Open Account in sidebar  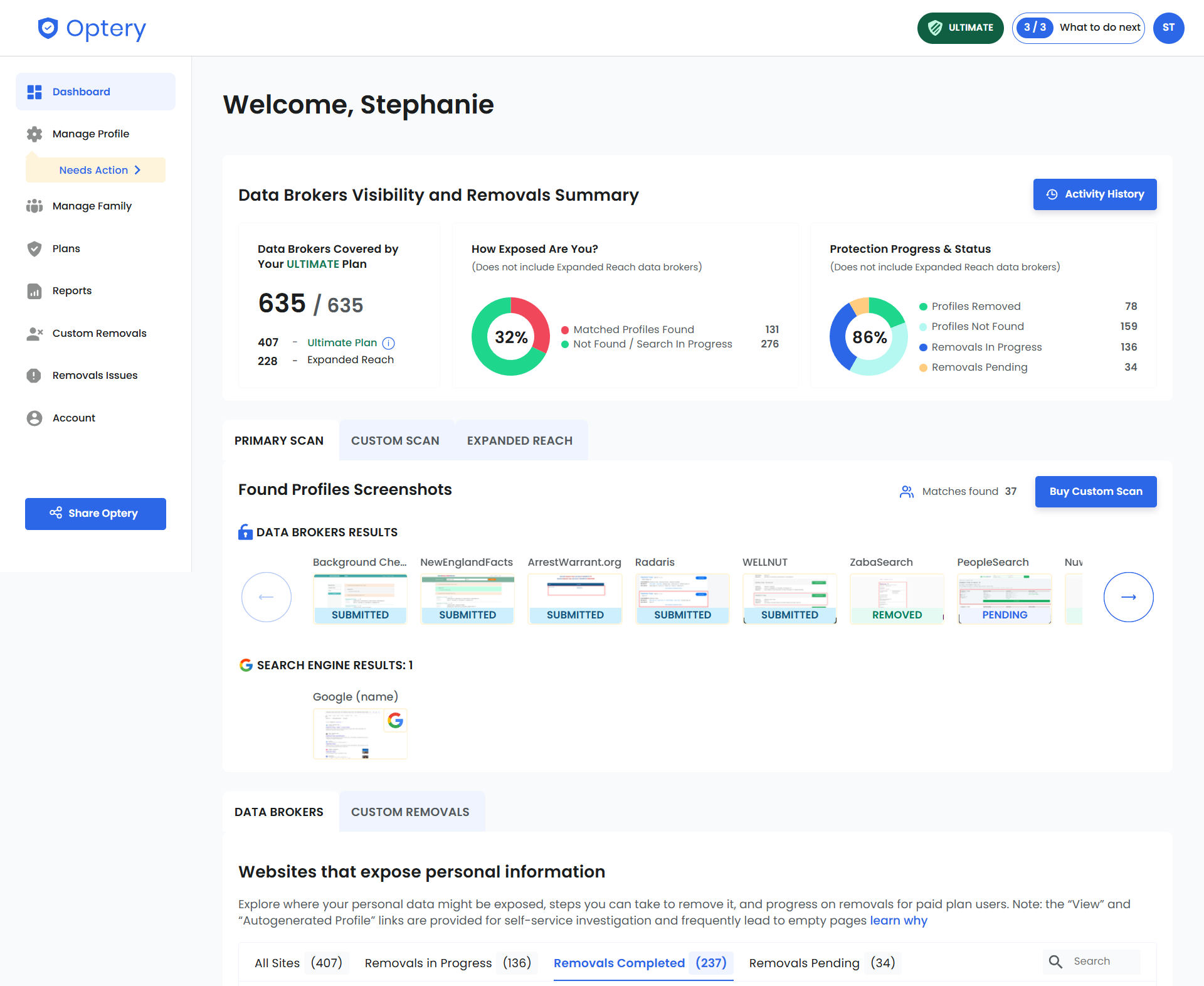tap(74, 418)
